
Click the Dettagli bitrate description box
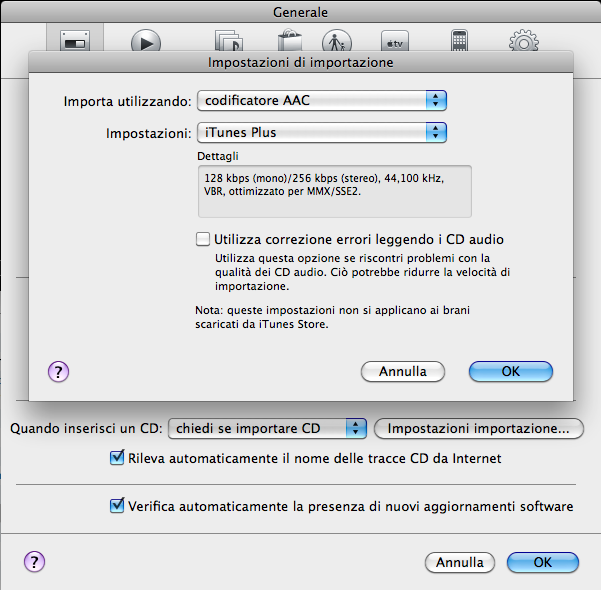(335, 191)
